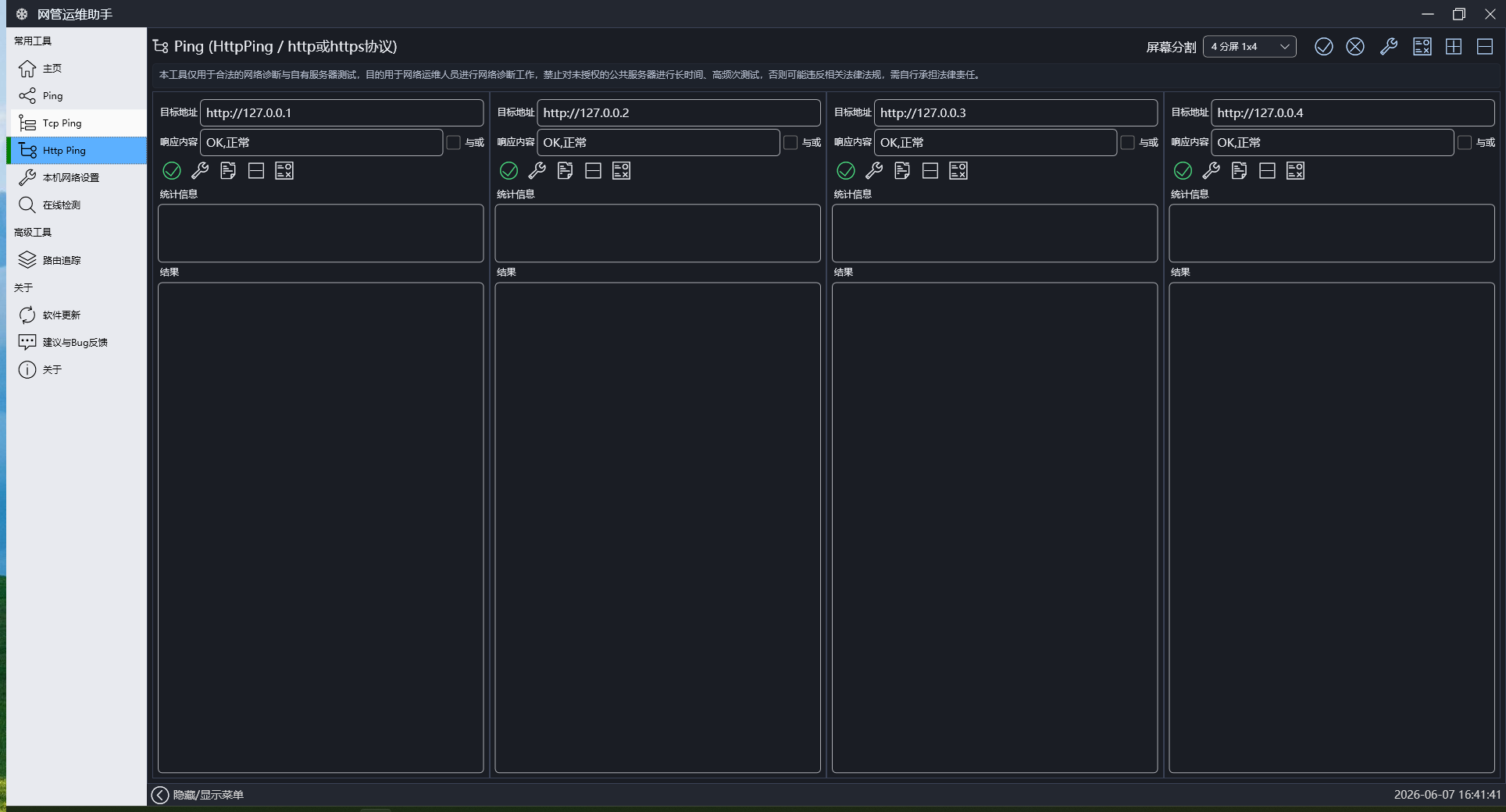Click the split view icon in 127.0.0.4 panel
Screen dimensions: 1506x812
[1267, 170]
